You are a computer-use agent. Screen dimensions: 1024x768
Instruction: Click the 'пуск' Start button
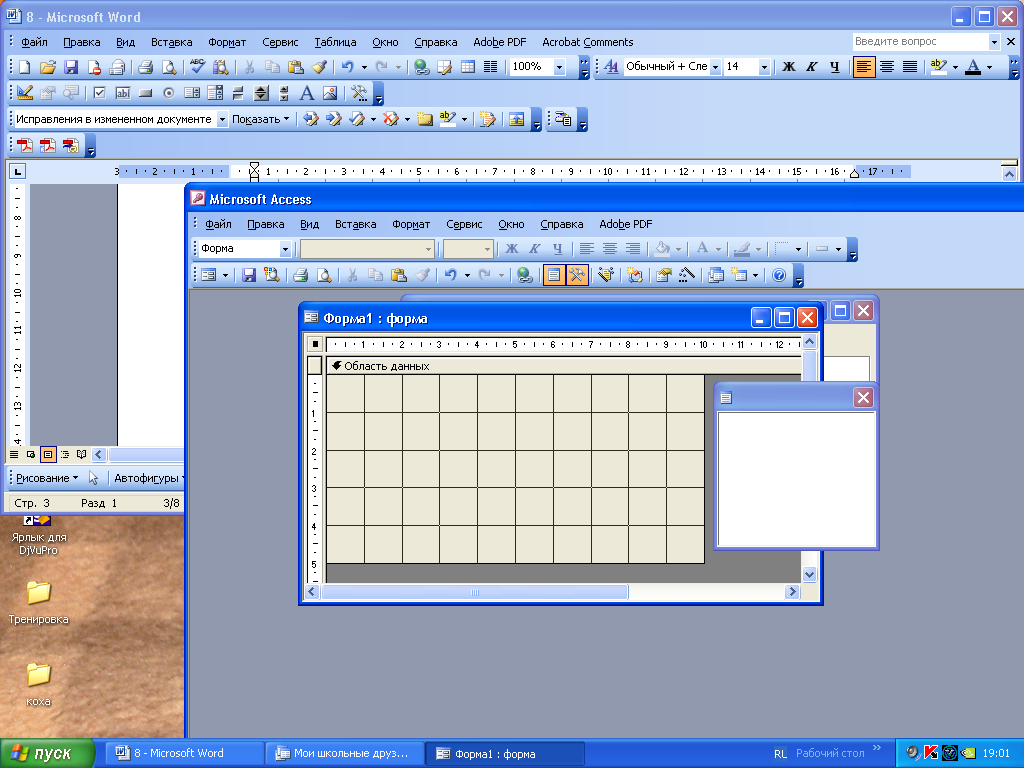47,753
